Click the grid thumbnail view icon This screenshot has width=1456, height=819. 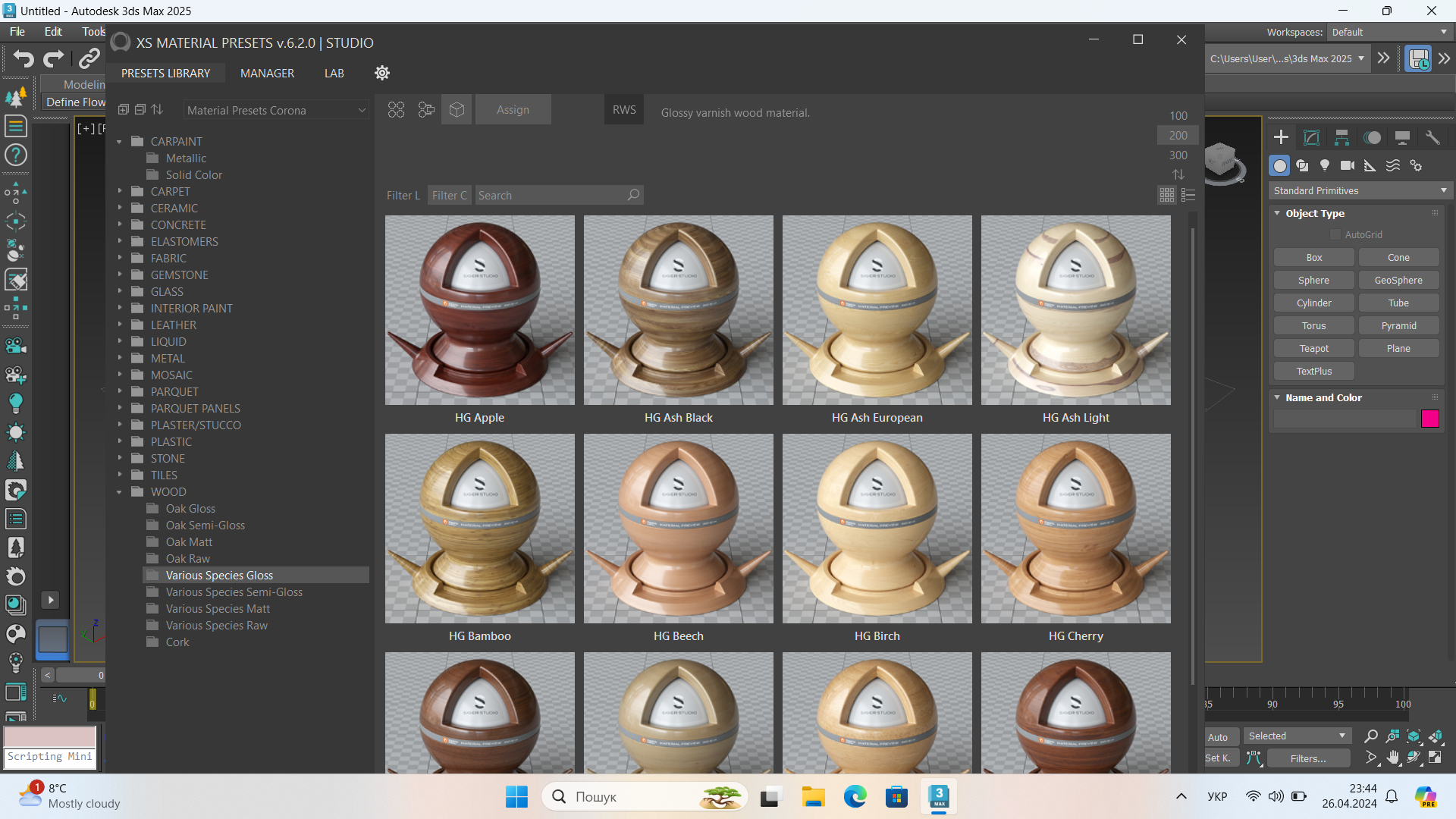tap(1166, 196)
